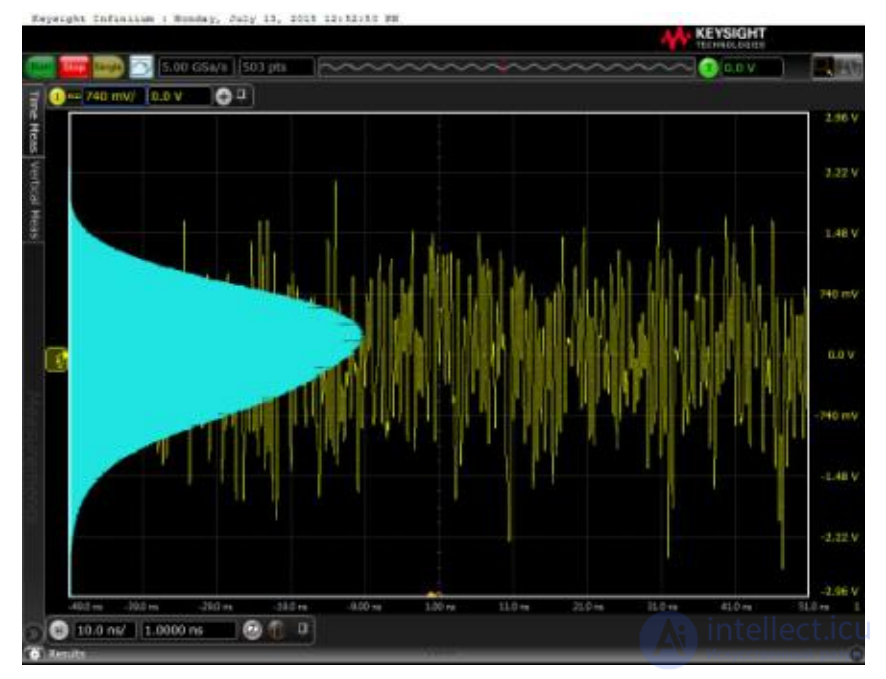Screen dimensions: 886x679
Task: Click the -19.0 ns time axis label
Action: point(291,607)
